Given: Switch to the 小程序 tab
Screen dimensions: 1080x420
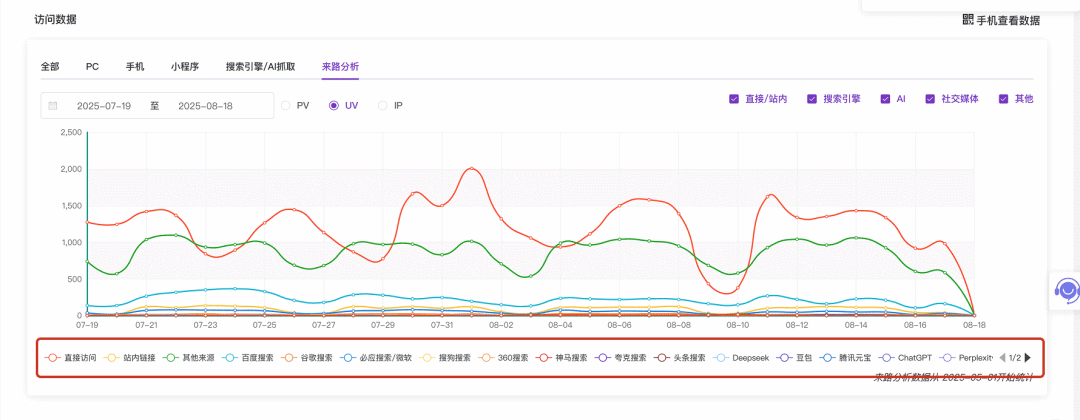Looking at the screenshot, I should click(x=184, y=67).
